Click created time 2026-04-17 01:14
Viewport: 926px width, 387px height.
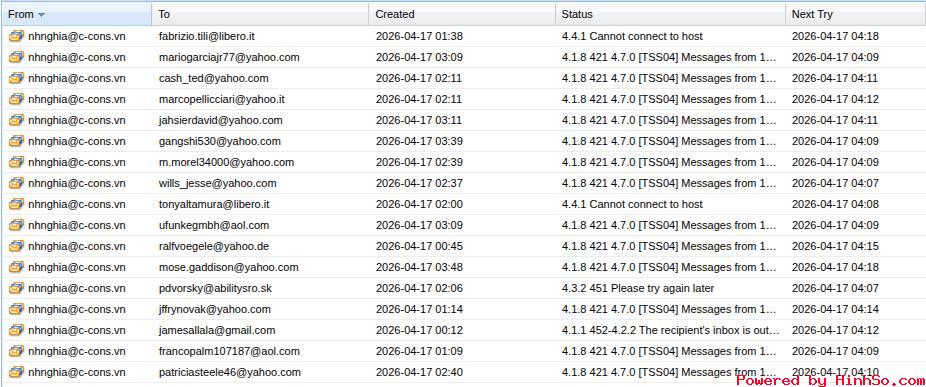[x=419, y=309]
